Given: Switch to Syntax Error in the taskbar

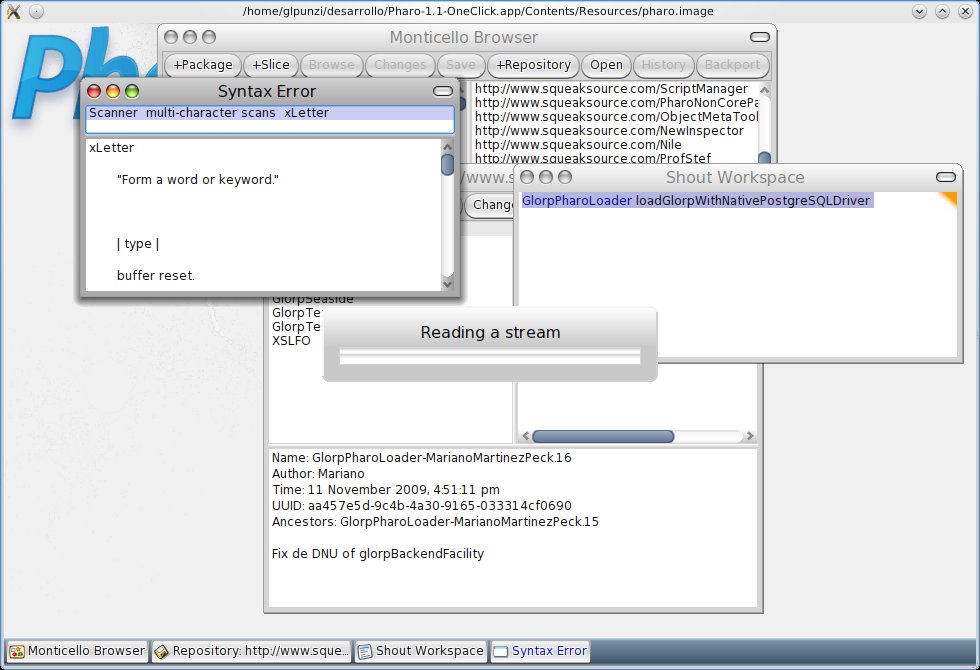Looking at the screenshot, I should 540,651.
